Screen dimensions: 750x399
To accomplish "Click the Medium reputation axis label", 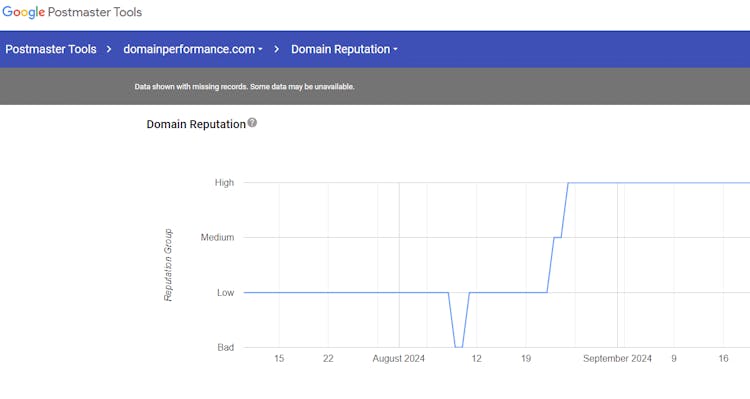I will tap(217, 237).
